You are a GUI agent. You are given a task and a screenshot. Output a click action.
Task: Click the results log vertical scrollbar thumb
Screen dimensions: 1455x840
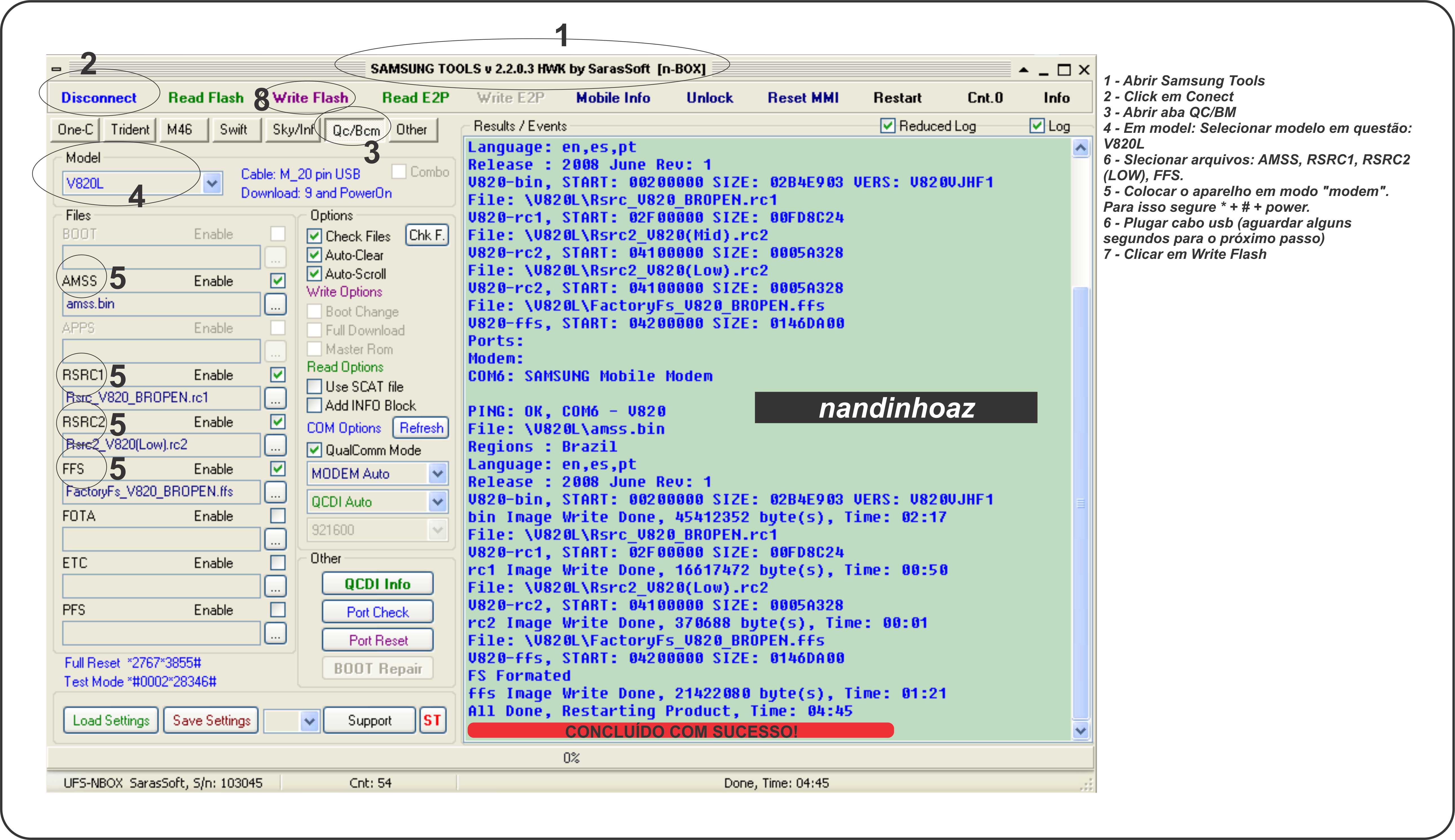[x=1080, y=503]
